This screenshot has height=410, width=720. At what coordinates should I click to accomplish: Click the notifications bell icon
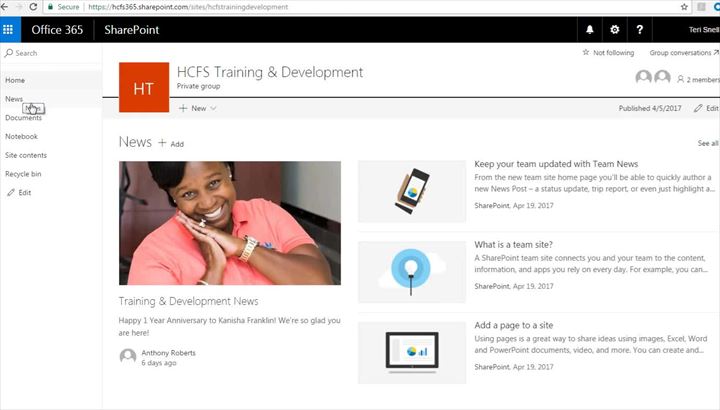point(590,30)
